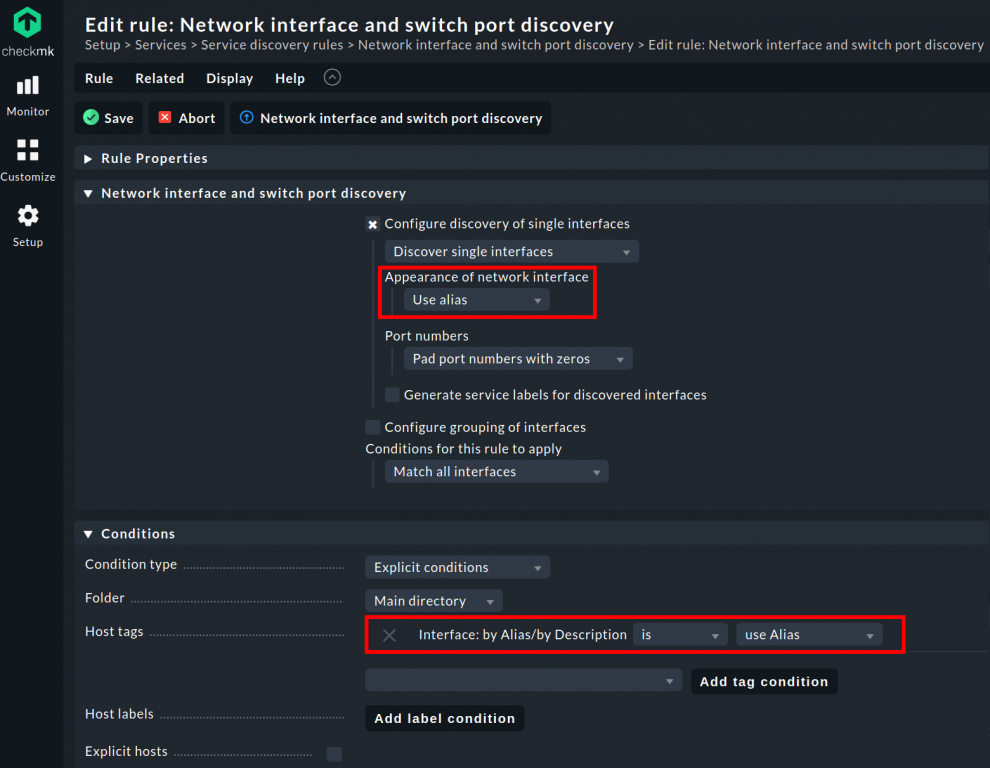This screenshot has width=990, height=768.
Task: Change the Explicit conditions condition type dropdown
Action: click(457, 566)
